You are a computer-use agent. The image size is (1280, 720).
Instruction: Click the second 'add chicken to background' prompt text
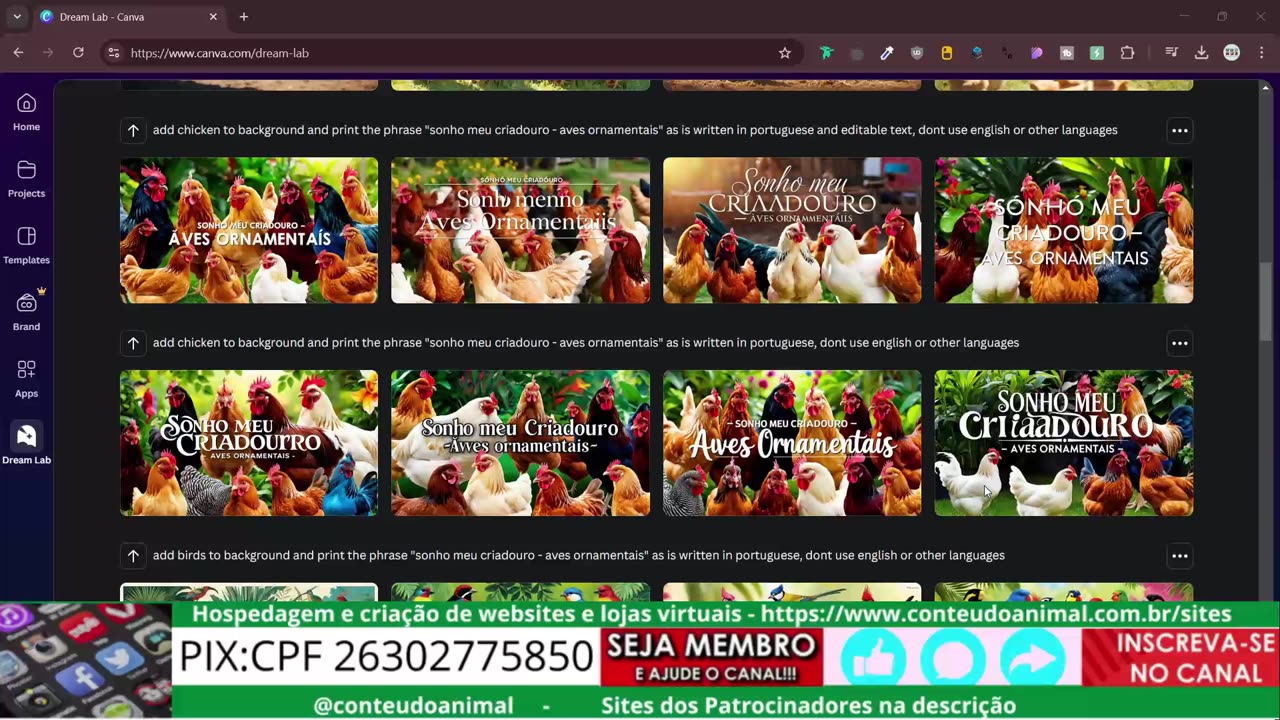[586, 343]
